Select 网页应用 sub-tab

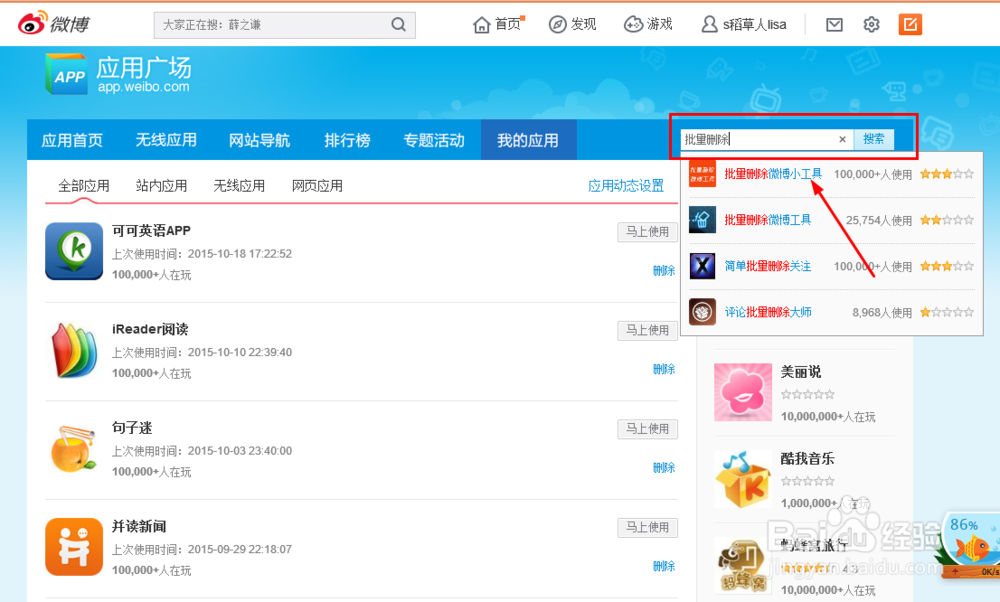point(317,186)
